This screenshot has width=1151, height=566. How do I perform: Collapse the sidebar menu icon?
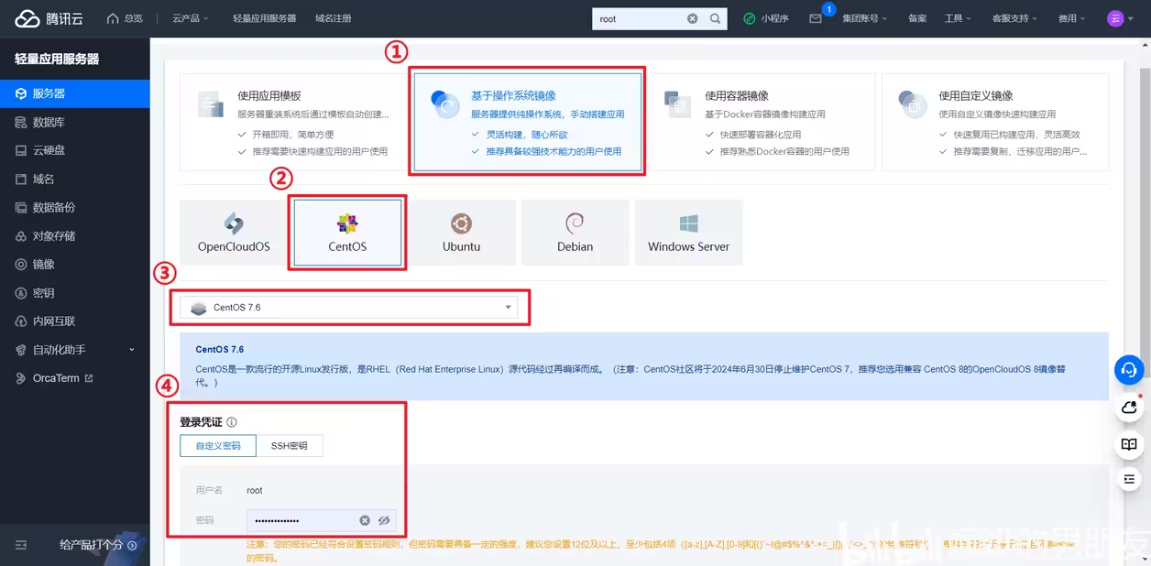click(21, 545)
